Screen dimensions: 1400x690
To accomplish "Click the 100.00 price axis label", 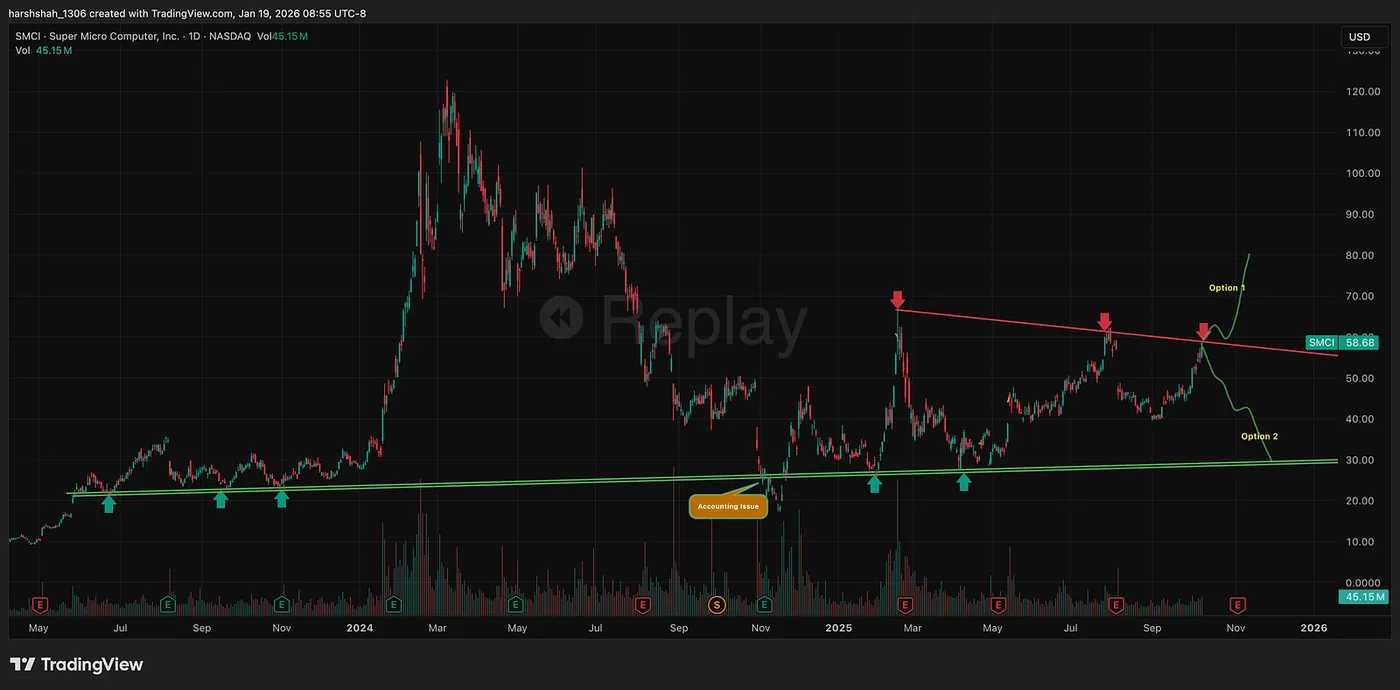I will click(1364, 173).
